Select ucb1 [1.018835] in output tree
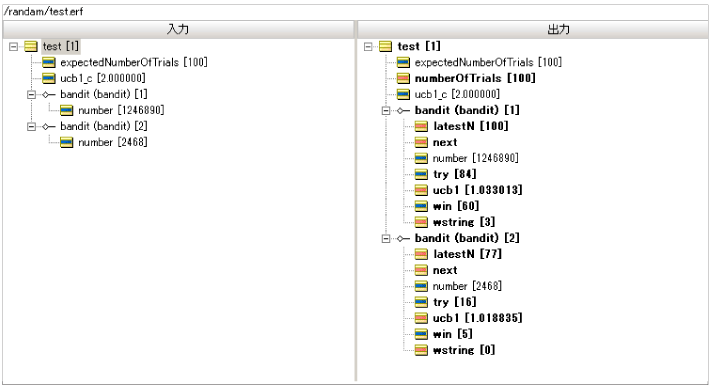This screenshot has width=710, height=389. pos(478,318)
